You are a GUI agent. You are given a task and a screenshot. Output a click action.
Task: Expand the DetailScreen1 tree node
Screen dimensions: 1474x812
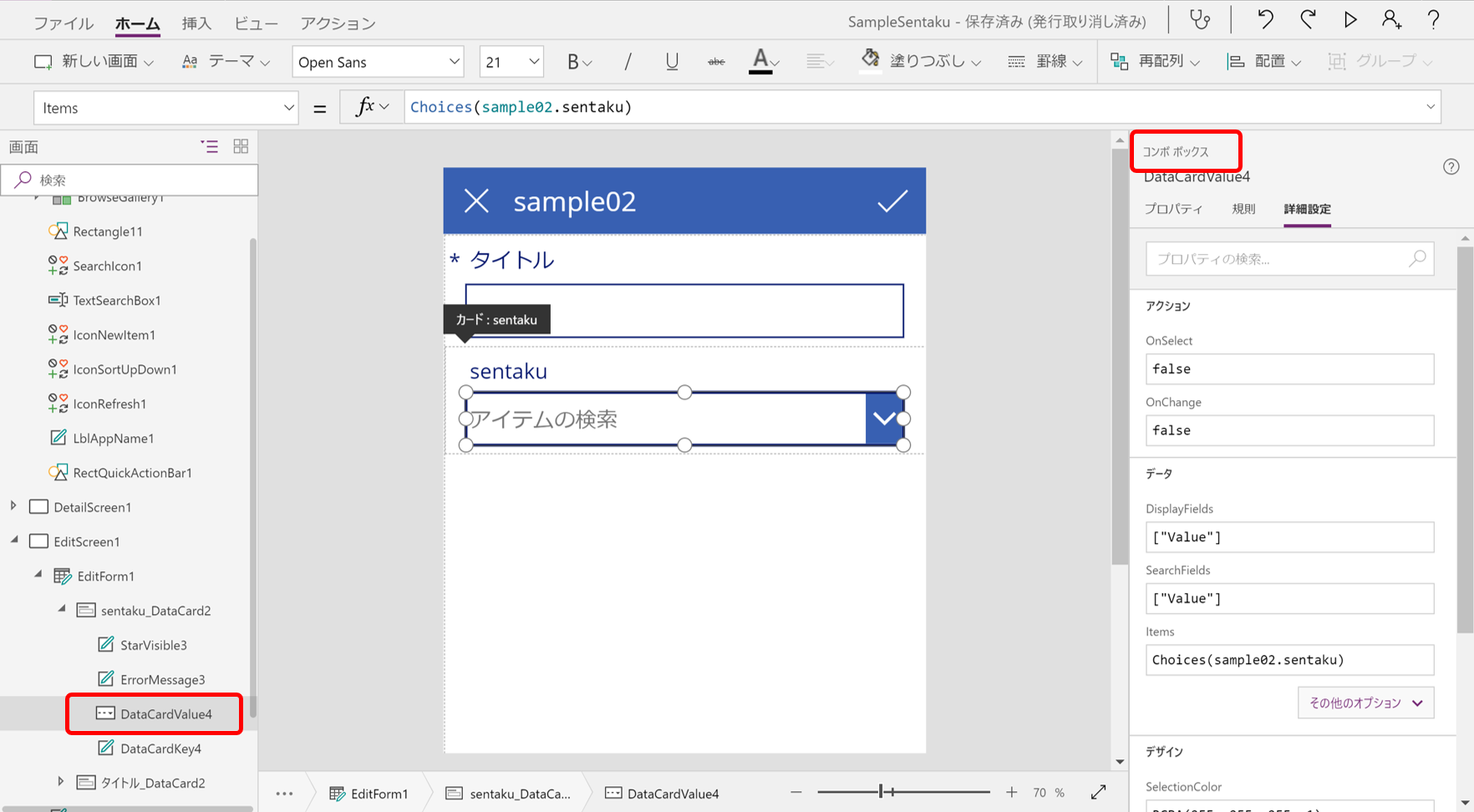13,506
